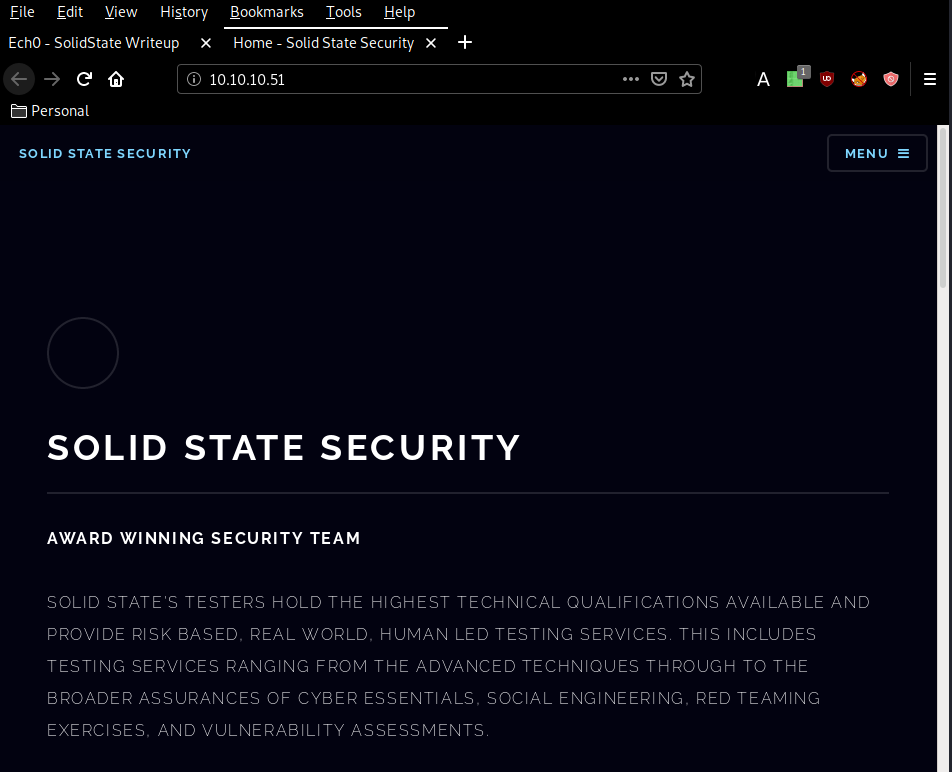The height and width of the screenshot is (772, 952).
Task: Show site information for 10.10.10.51
Action: tap(194, 79)
